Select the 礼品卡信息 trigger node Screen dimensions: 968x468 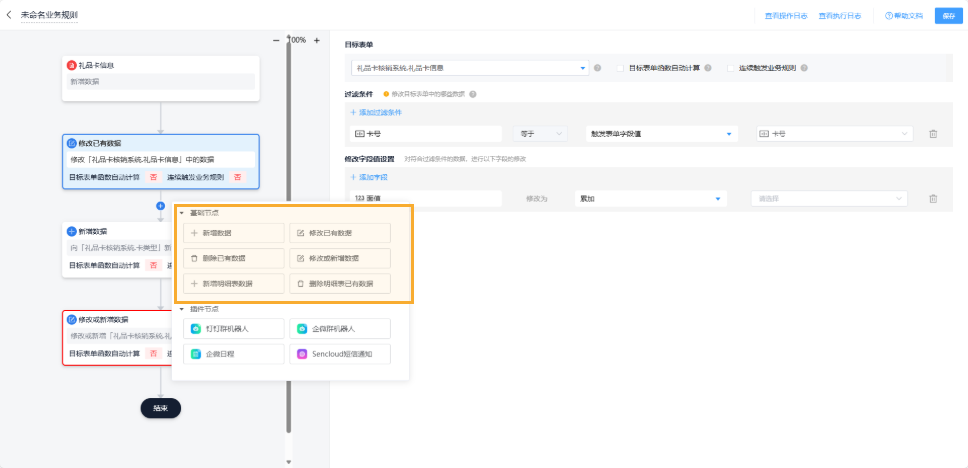161,78
